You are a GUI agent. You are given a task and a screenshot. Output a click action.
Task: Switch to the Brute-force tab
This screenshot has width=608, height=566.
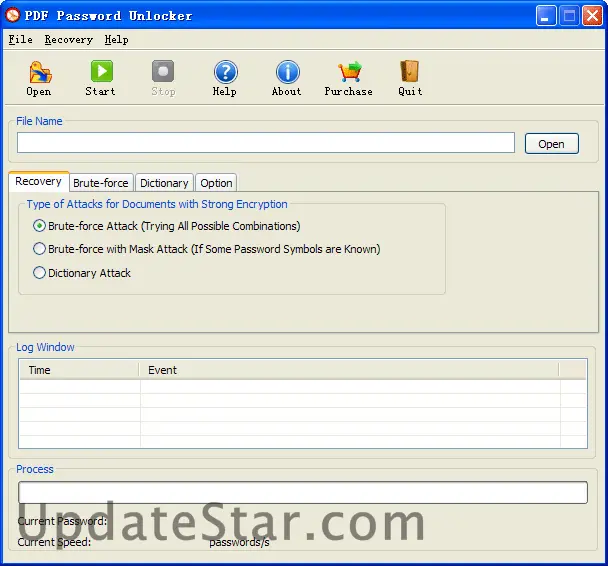click(101, 183)
